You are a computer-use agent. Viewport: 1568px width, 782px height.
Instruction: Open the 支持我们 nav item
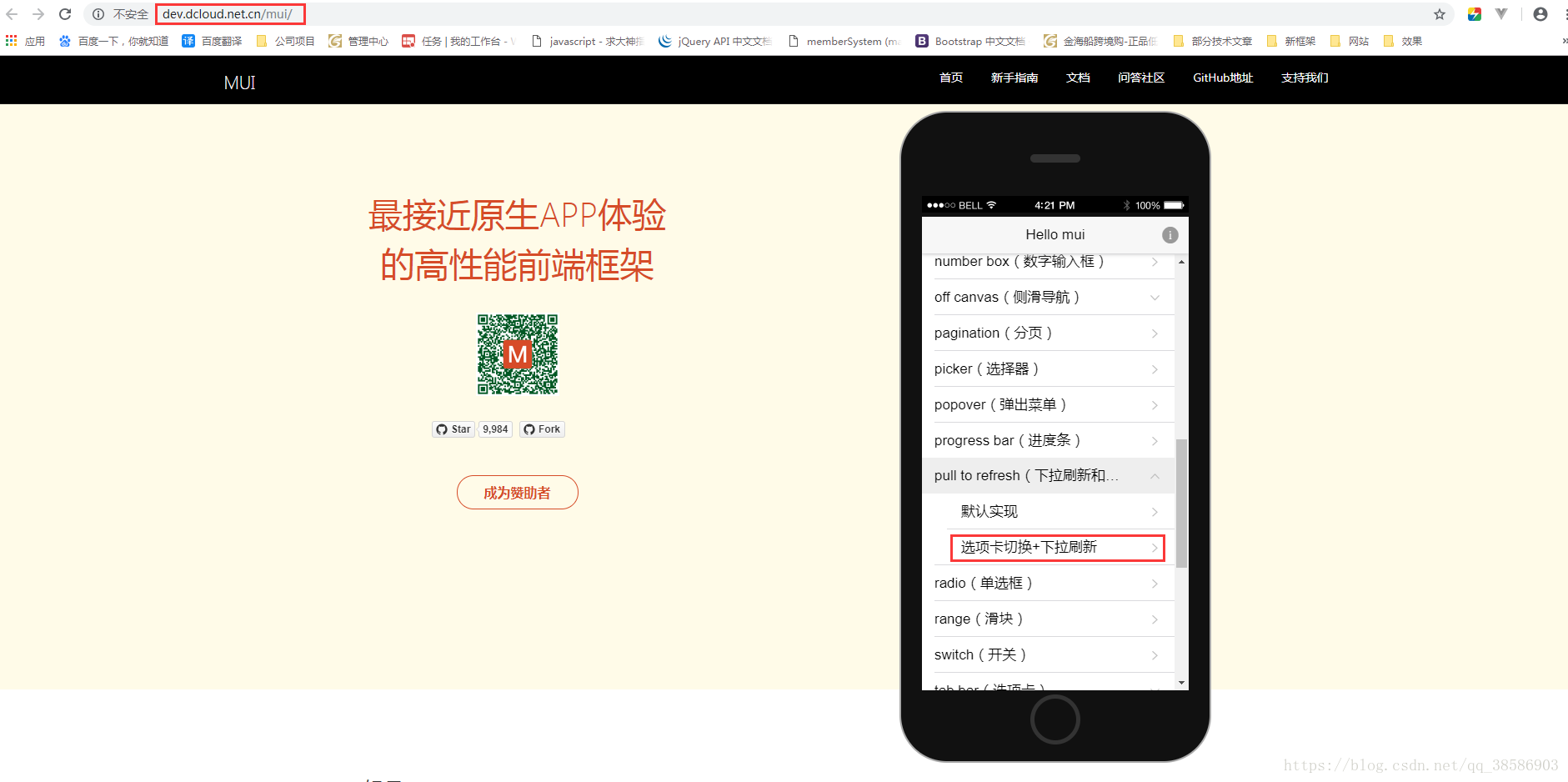(1305, 78)
